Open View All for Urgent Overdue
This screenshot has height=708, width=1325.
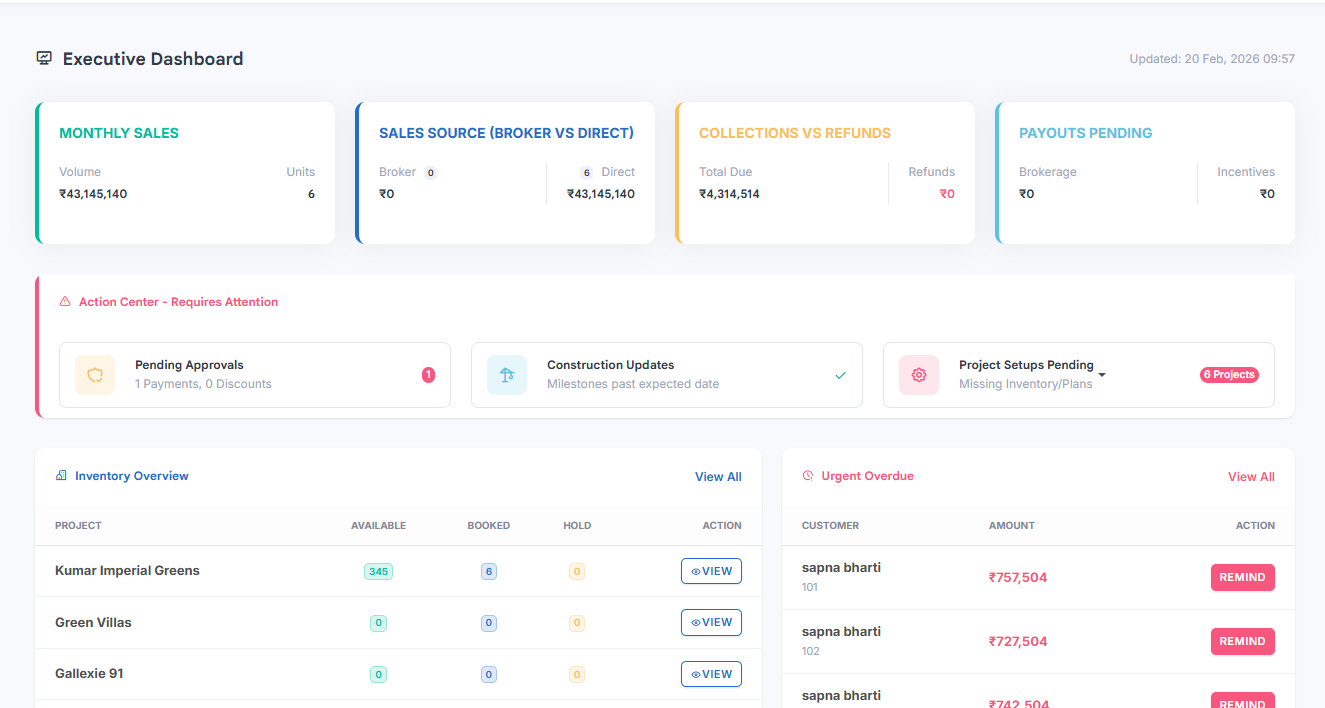[1251, 476]
